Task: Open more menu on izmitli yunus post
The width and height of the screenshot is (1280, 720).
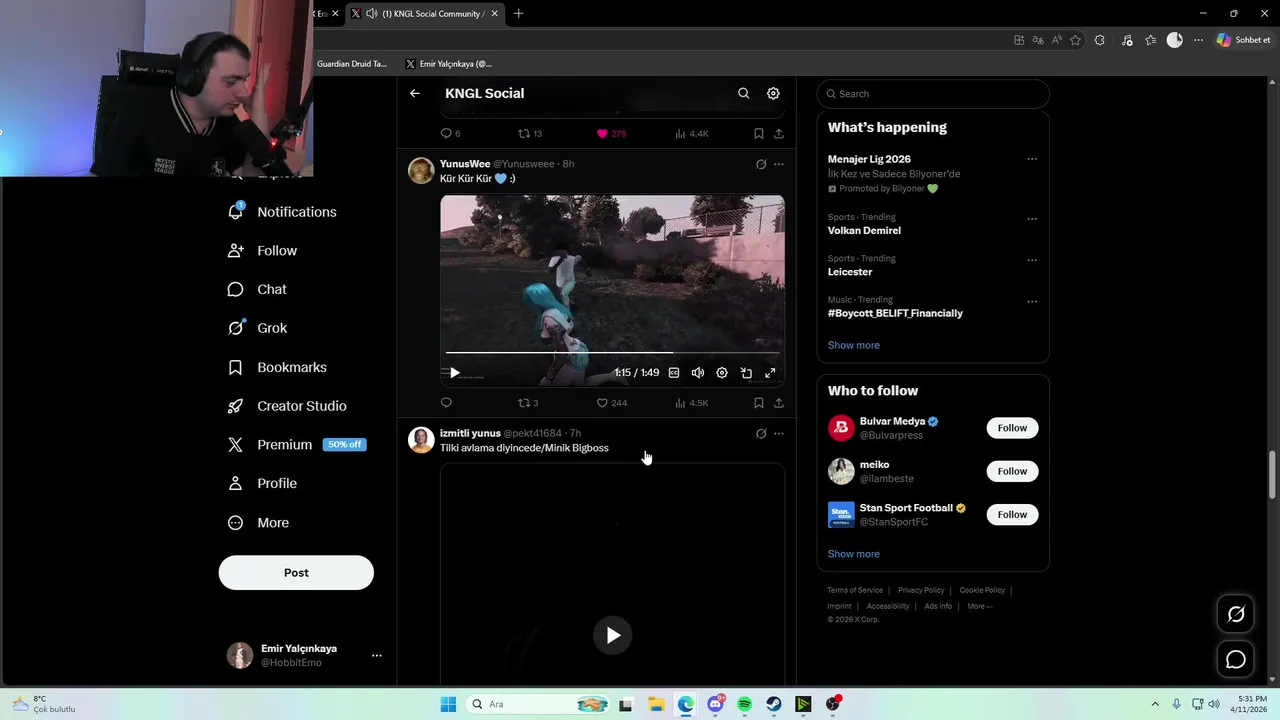Action: pyautogui.click(x=779, y=434)
